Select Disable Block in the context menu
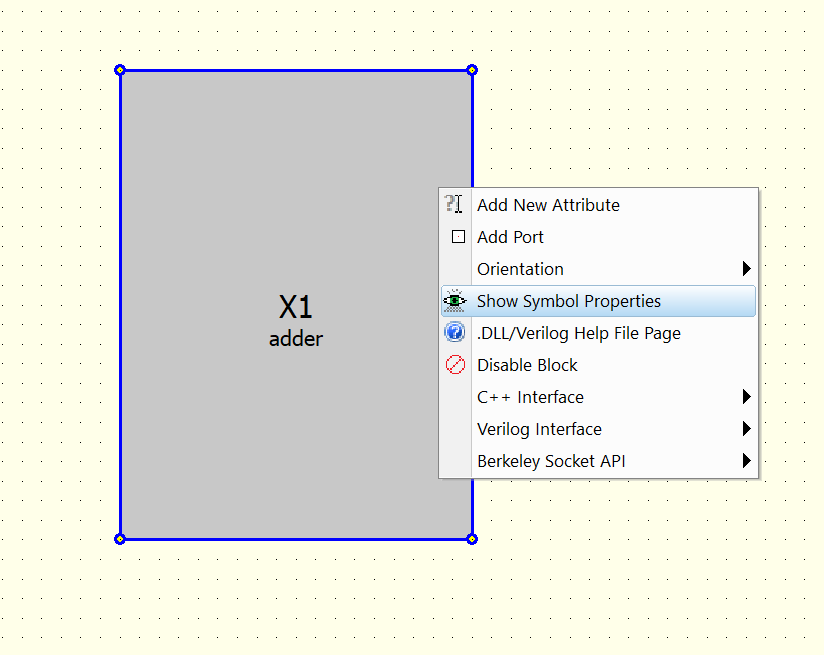 527,365
